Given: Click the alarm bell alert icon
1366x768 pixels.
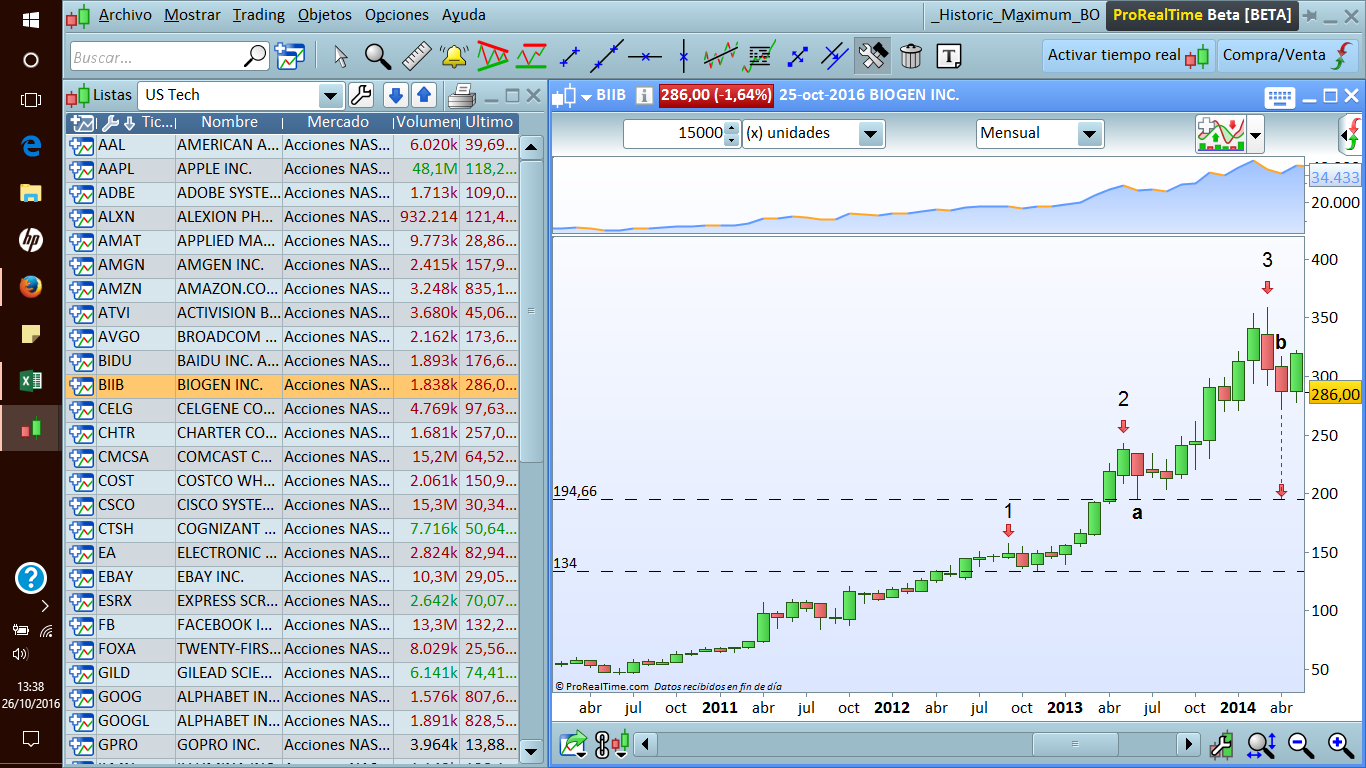Looking at the screenshot, I should point(454,56).
